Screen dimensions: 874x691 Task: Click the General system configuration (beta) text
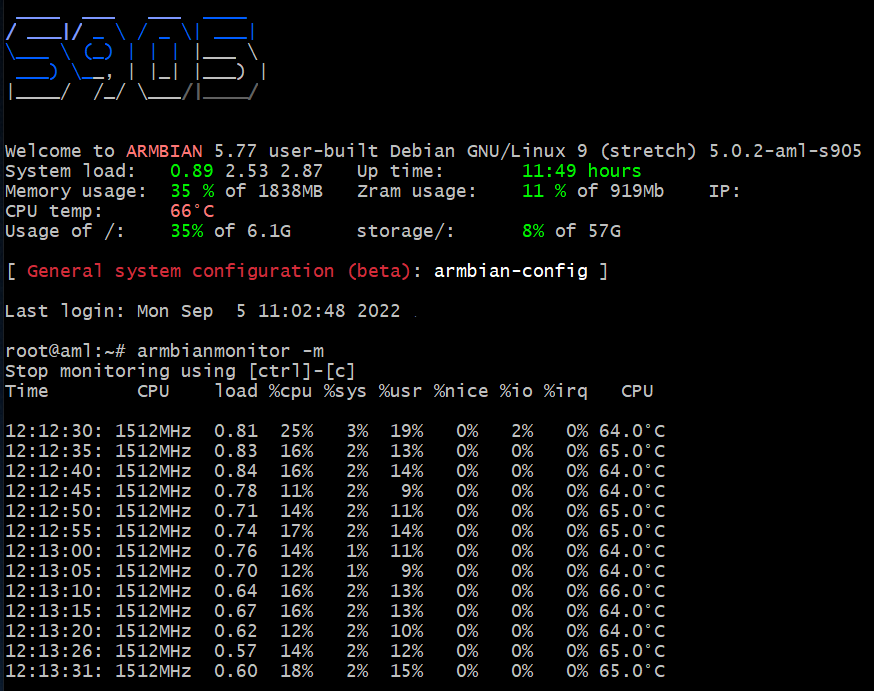[x=218, y=271]
